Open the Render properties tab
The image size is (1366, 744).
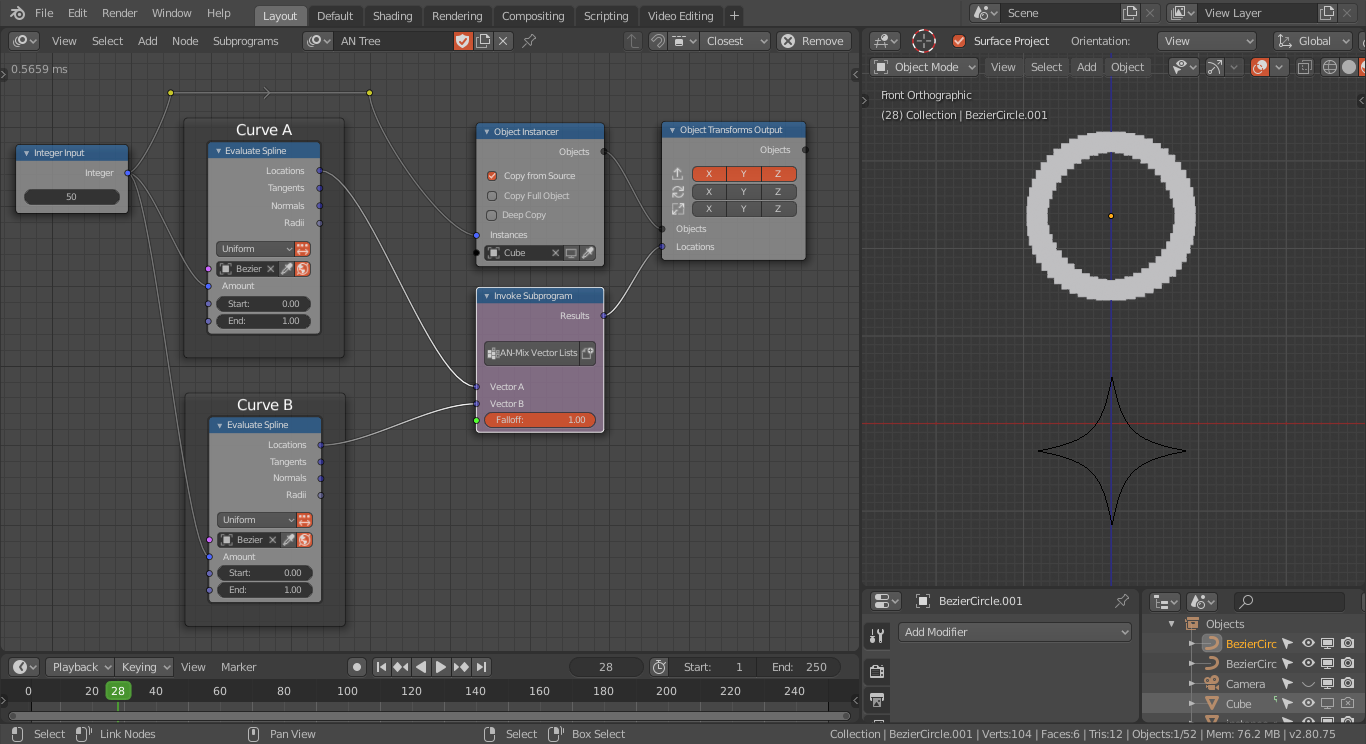[x=877, y=670]
